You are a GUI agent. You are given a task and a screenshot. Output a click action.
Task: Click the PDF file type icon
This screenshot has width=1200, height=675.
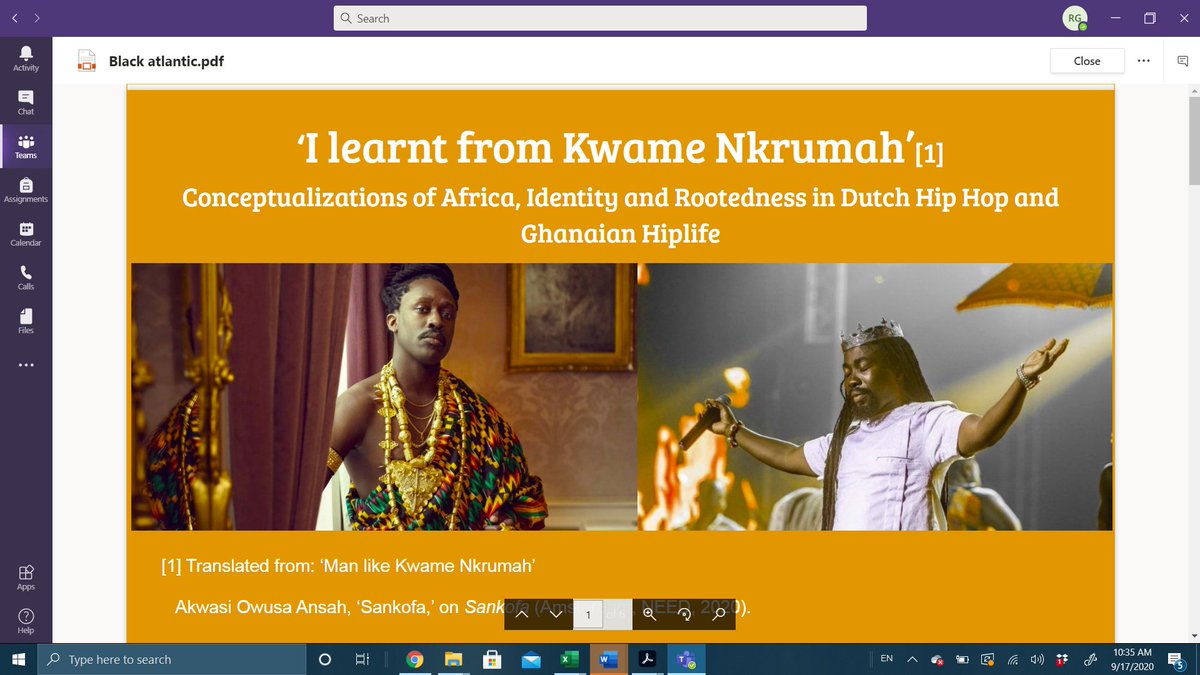click(x=87, y=61)
